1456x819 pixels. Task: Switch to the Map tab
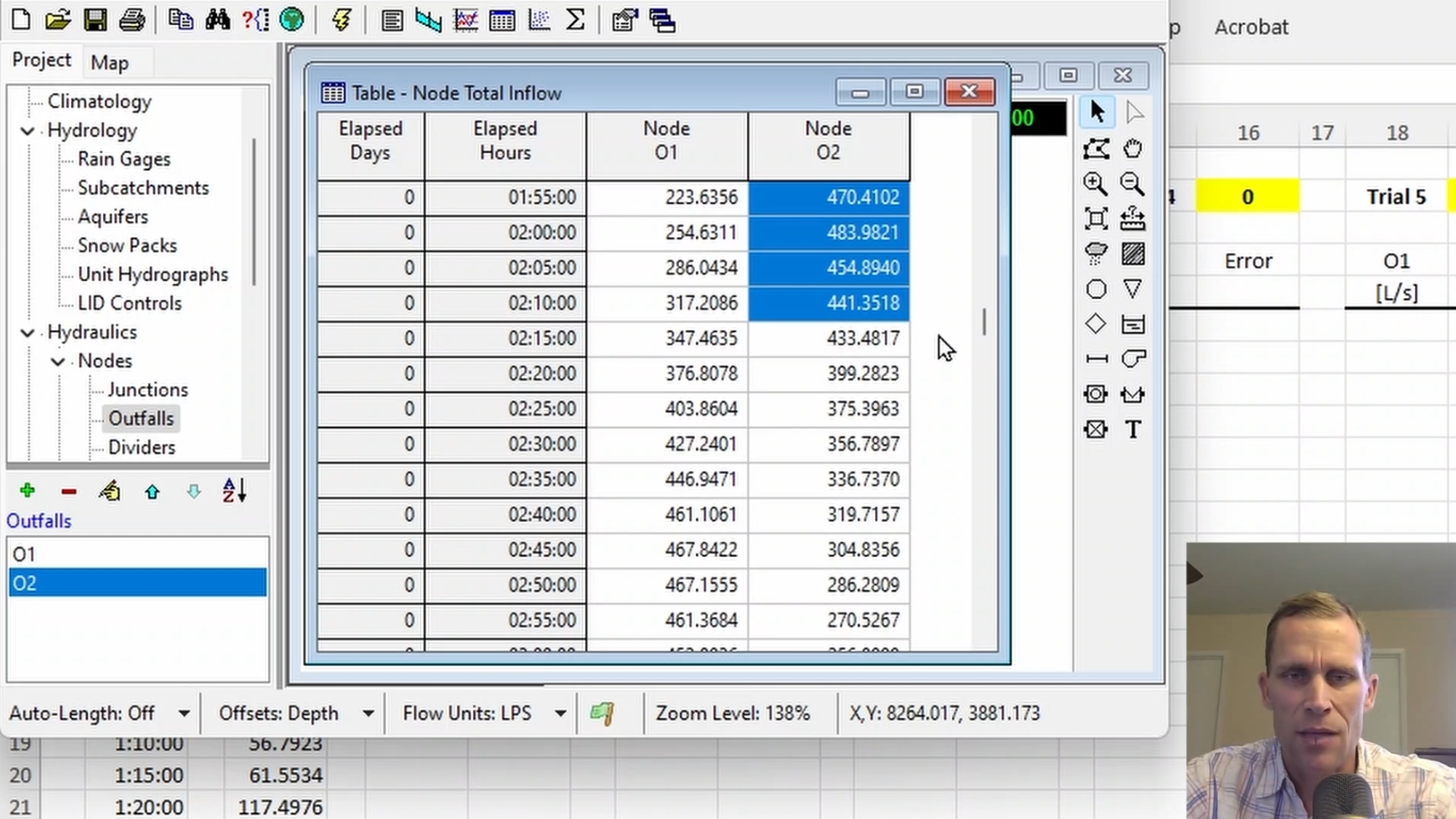coord(110,63)
